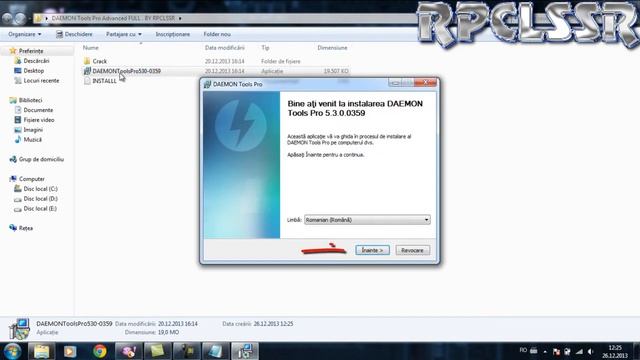Click Inscripționare in toolbar
640x360 pixels.
(173, 34)
